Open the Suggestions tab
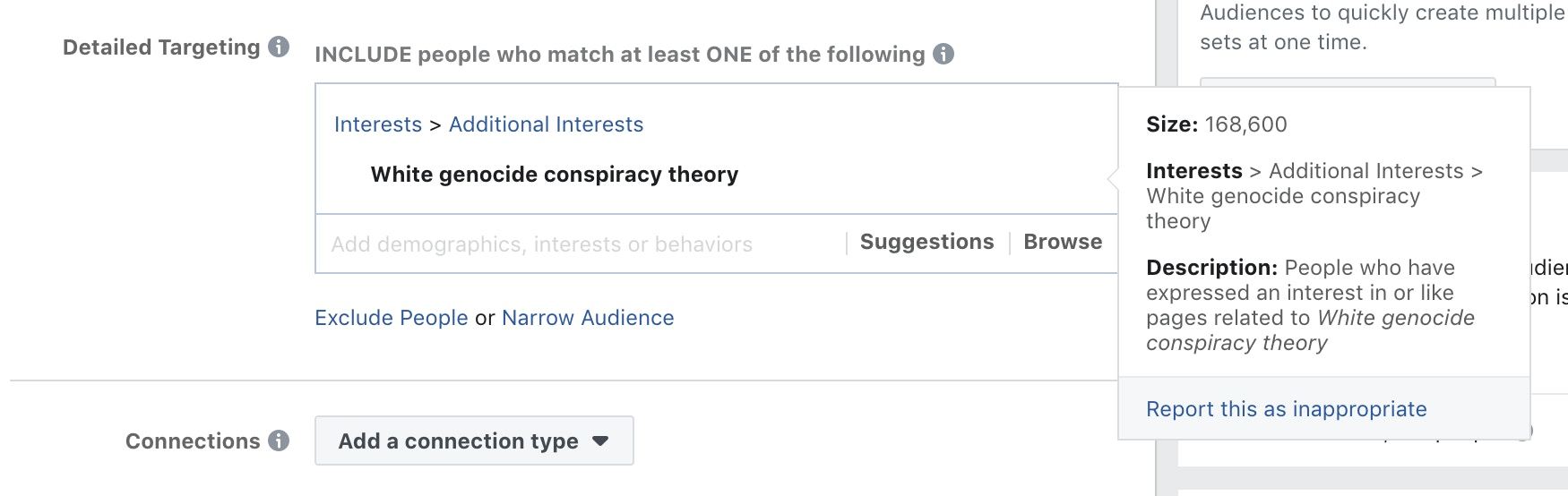 926,243
